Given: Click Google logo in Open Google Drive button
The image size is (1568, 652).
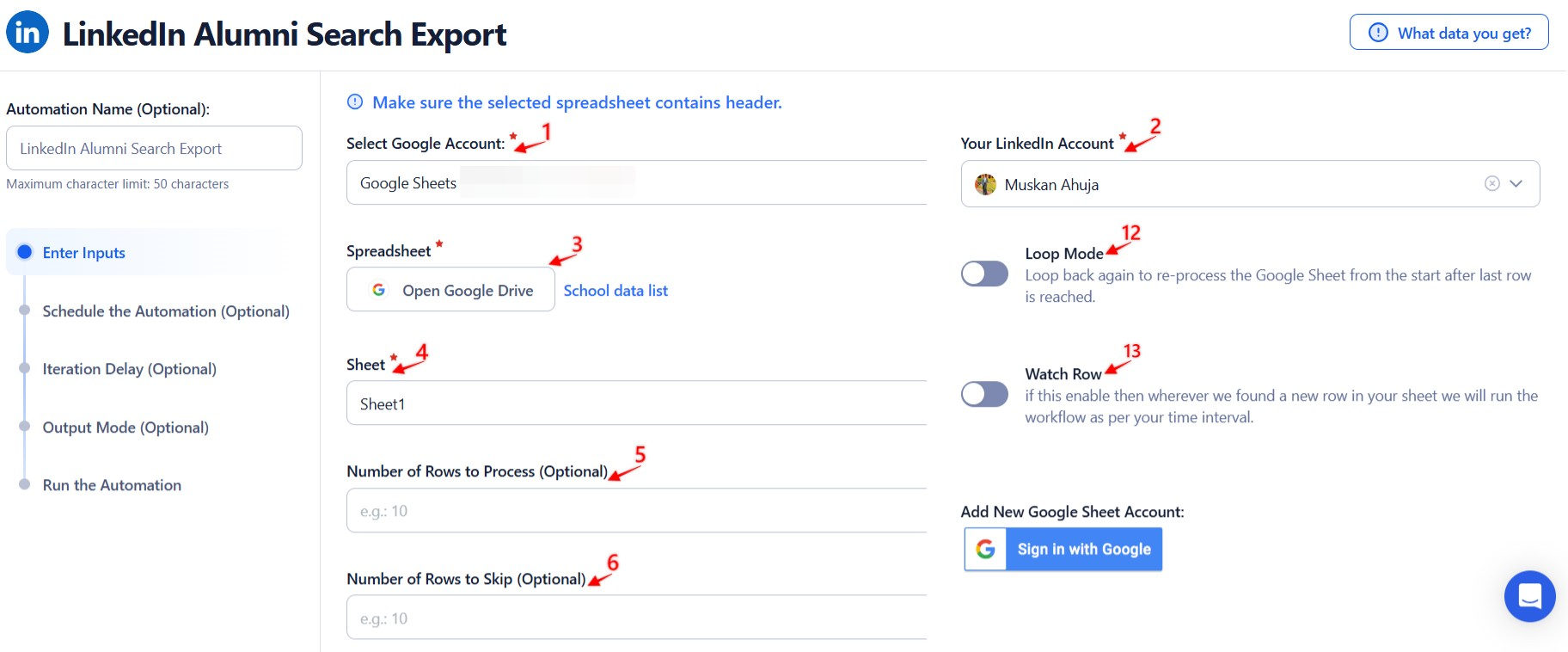Looking at the screenshot, I should click(378, 290).
